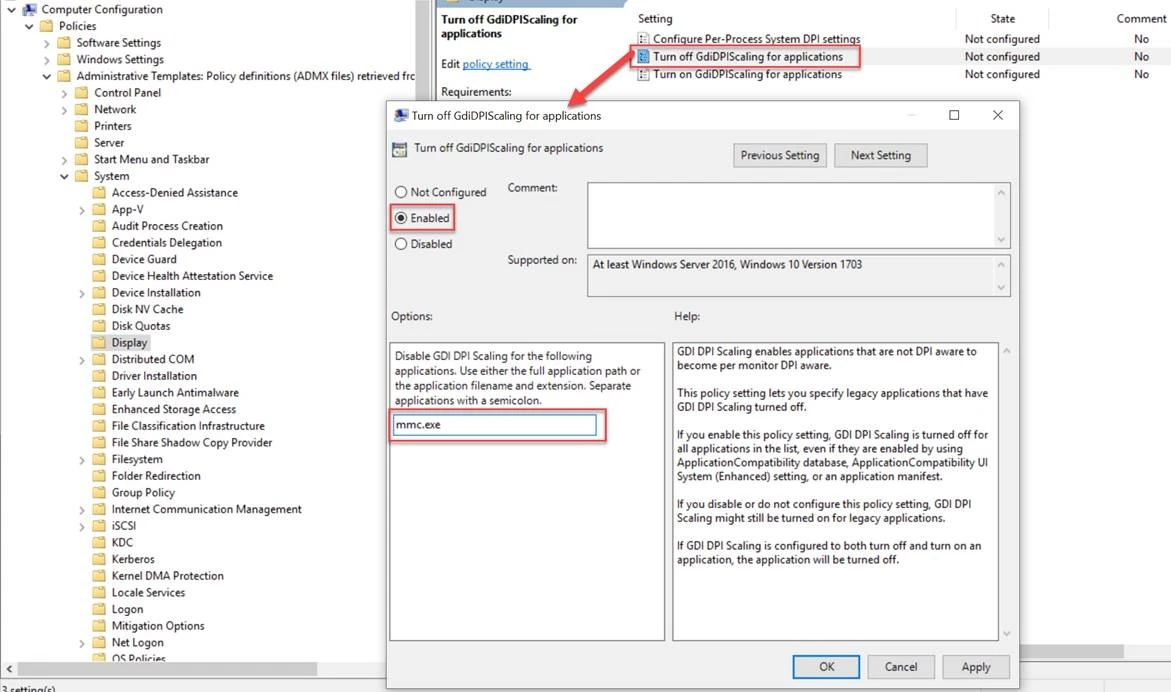Click the mmc.exe application text field
Screen dimensions: 1171x692
click(x=494, y=425)
